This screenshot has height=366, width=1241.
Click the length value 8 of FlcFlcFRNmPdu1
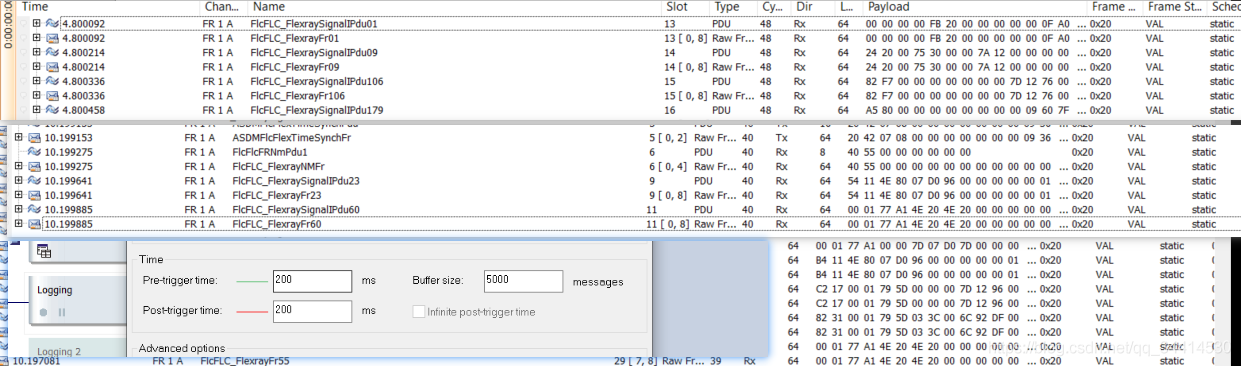pyautogui.click(x=823, y=152)
